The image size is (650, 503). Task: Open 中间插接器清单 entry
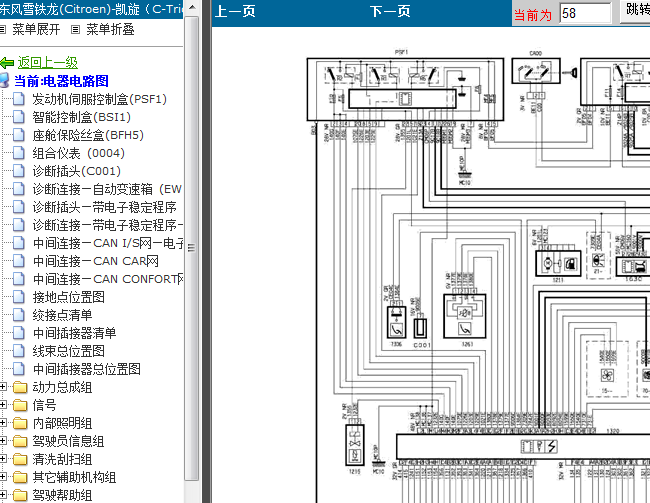[74, 333]
